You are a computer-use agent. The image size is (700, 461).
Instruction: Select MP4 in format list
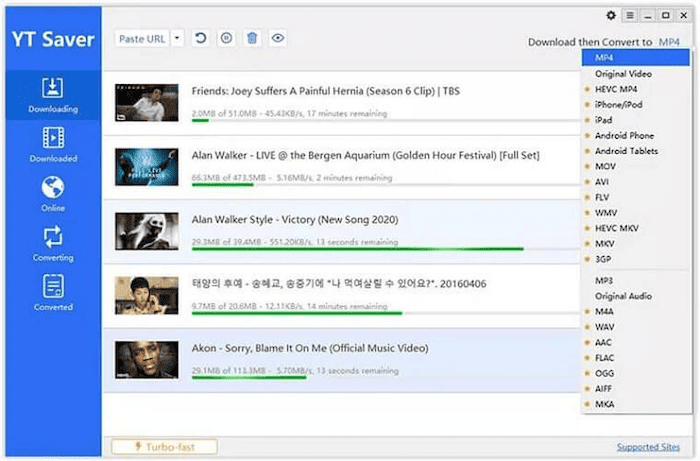(635, 58)
